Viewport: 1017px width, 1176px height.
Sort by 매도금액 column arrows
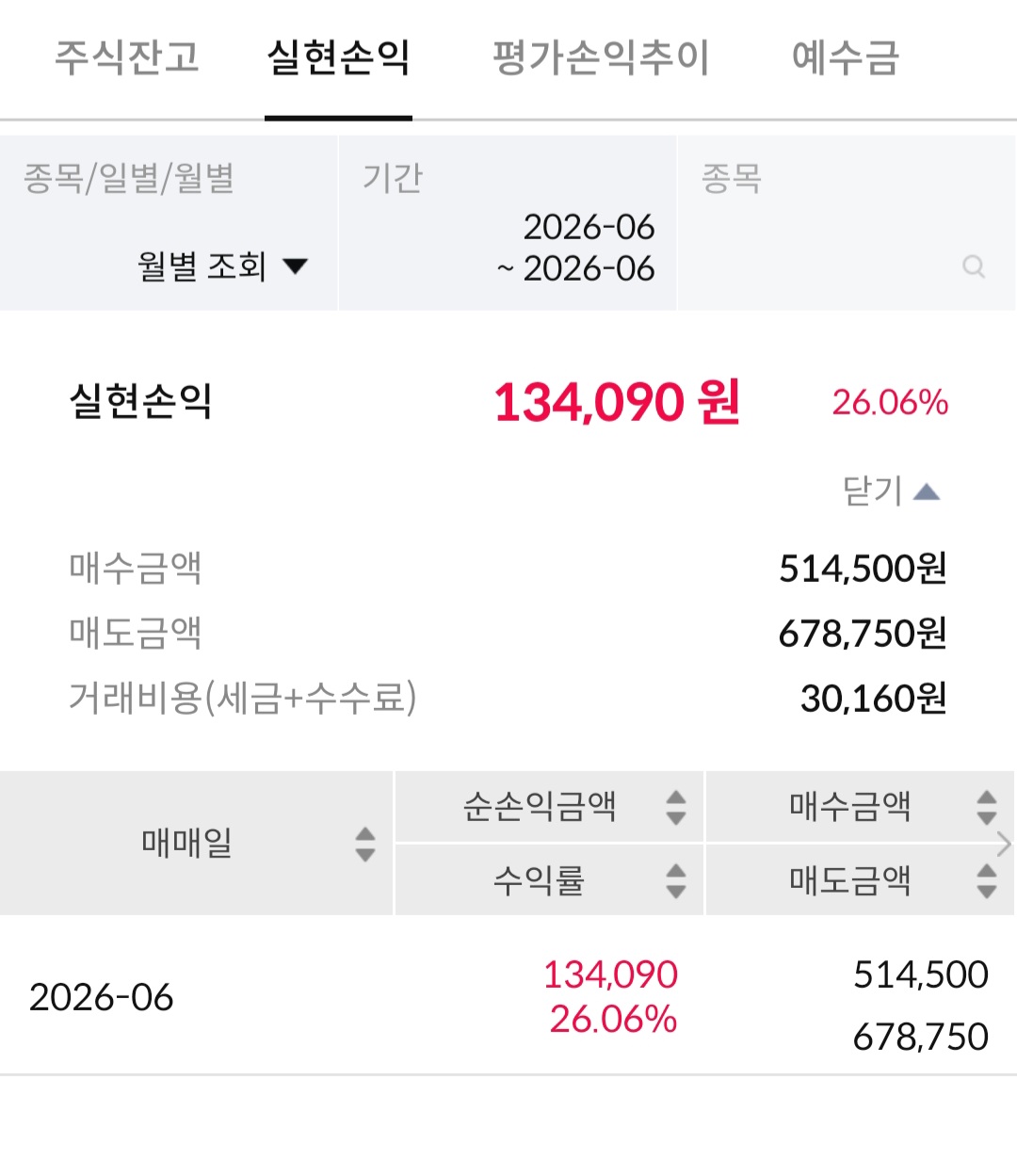986,880
